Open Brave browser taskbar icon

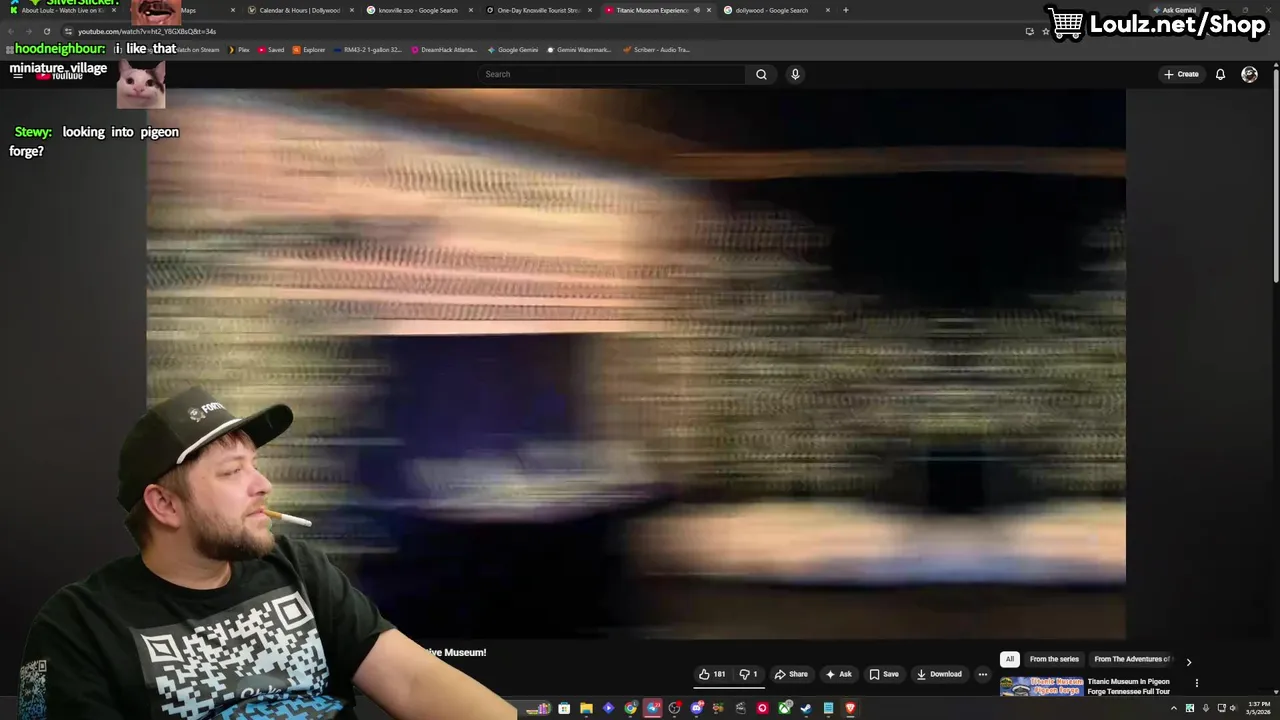click(x=851, y=708)
